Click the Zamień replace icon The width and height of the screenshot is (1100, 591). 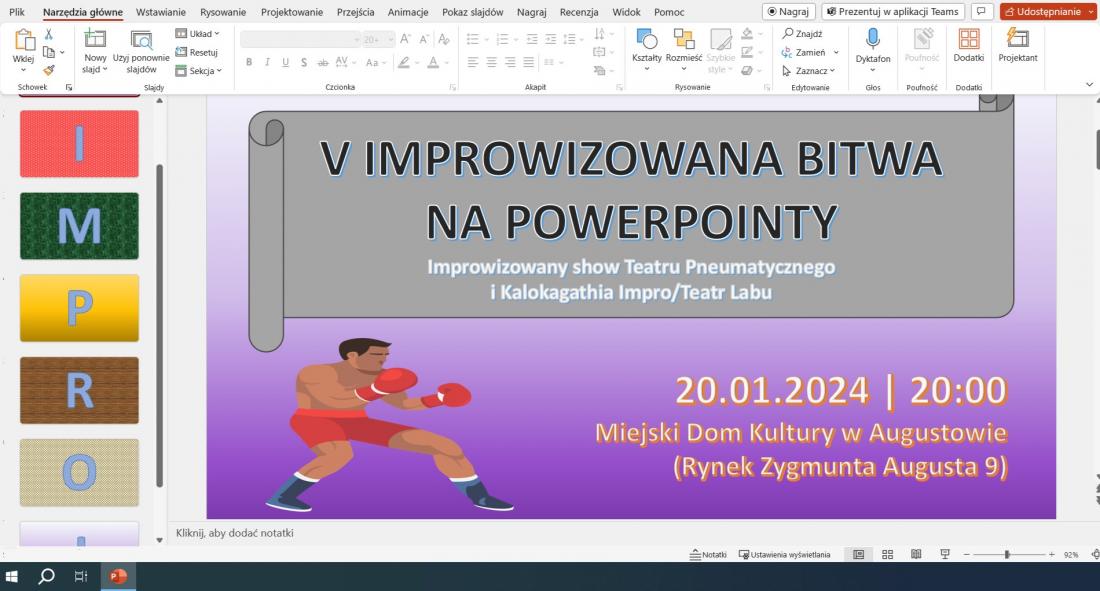pos(787,53)
